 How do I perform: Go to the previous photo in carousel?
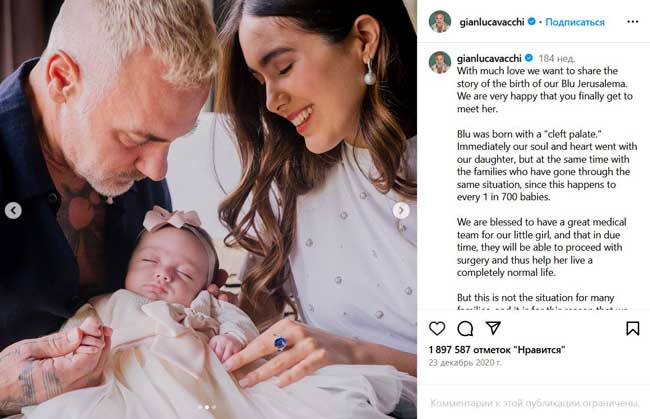[x=13, y=211]
